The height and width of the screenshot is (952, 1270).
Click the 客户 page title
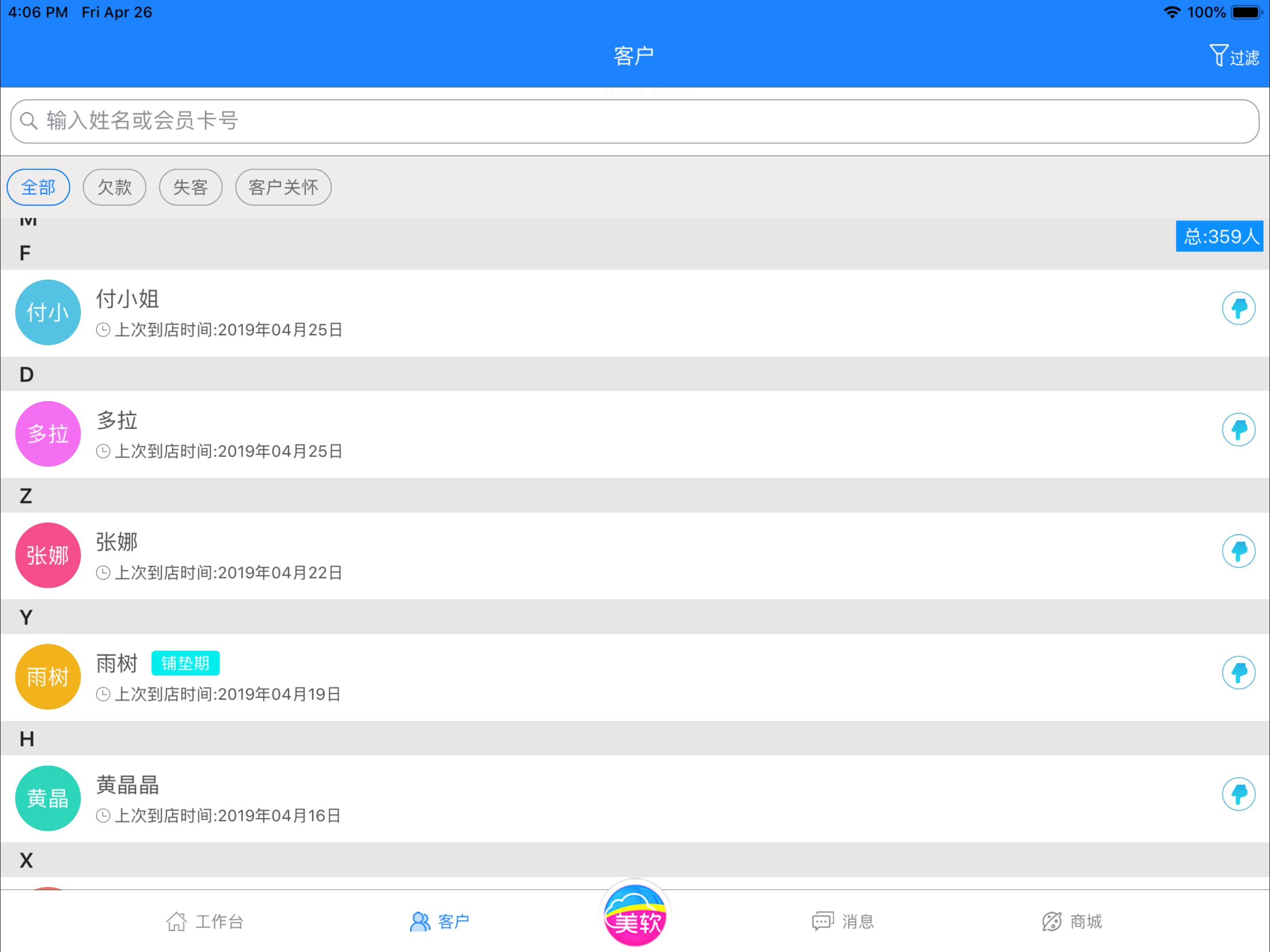point(634,56)
